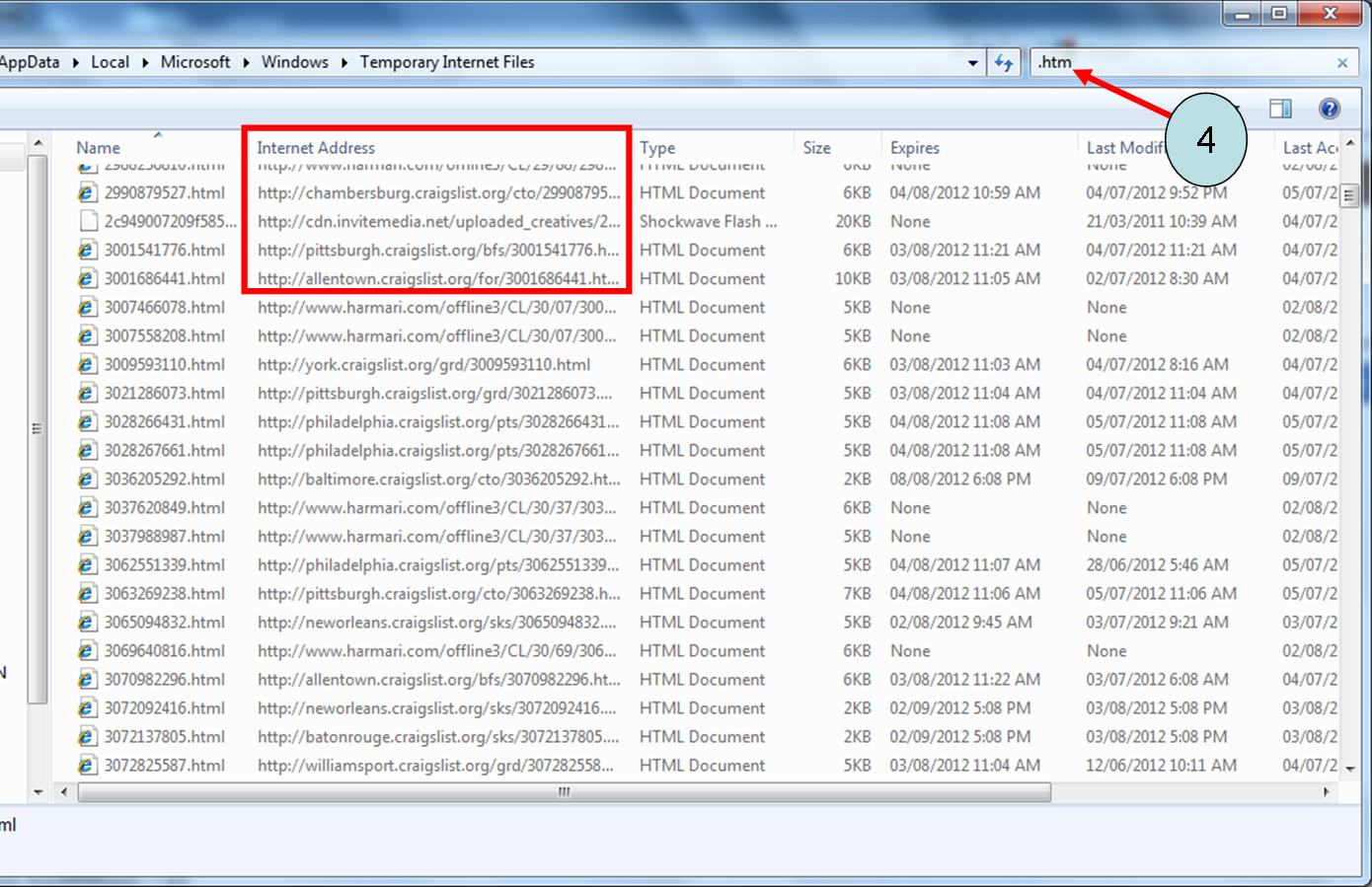
Task: Click horizontal scrollbar right arrow
Action: tap(1326, 792)
